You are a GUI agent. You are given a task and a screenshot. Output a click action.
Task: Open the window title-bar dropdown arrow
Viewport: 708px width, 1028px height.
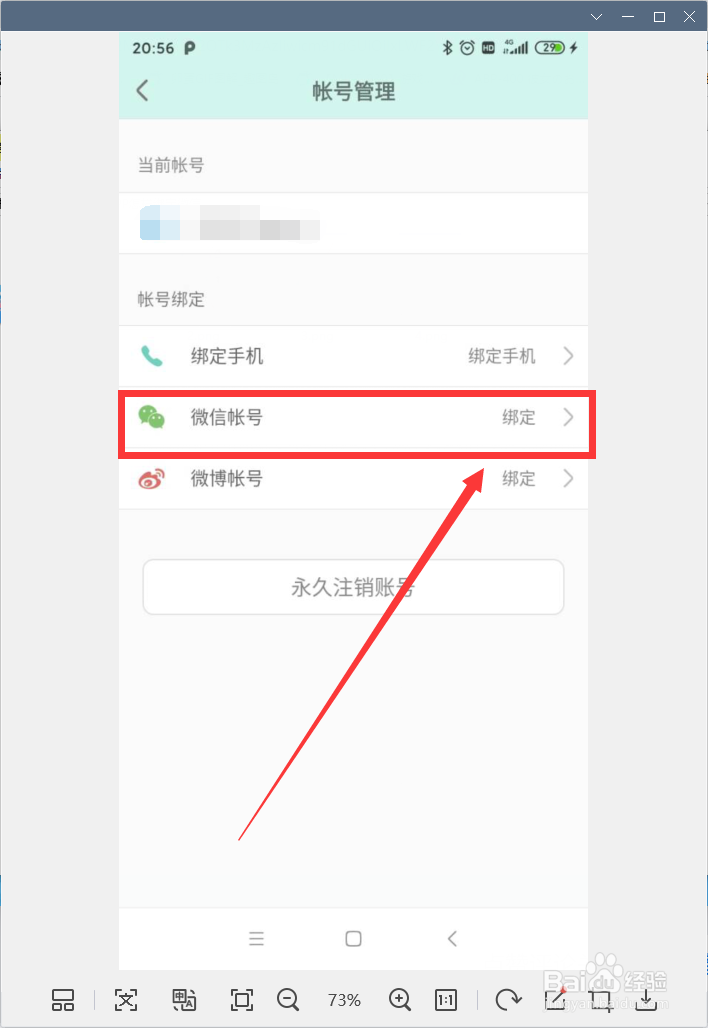pos(597,17)
